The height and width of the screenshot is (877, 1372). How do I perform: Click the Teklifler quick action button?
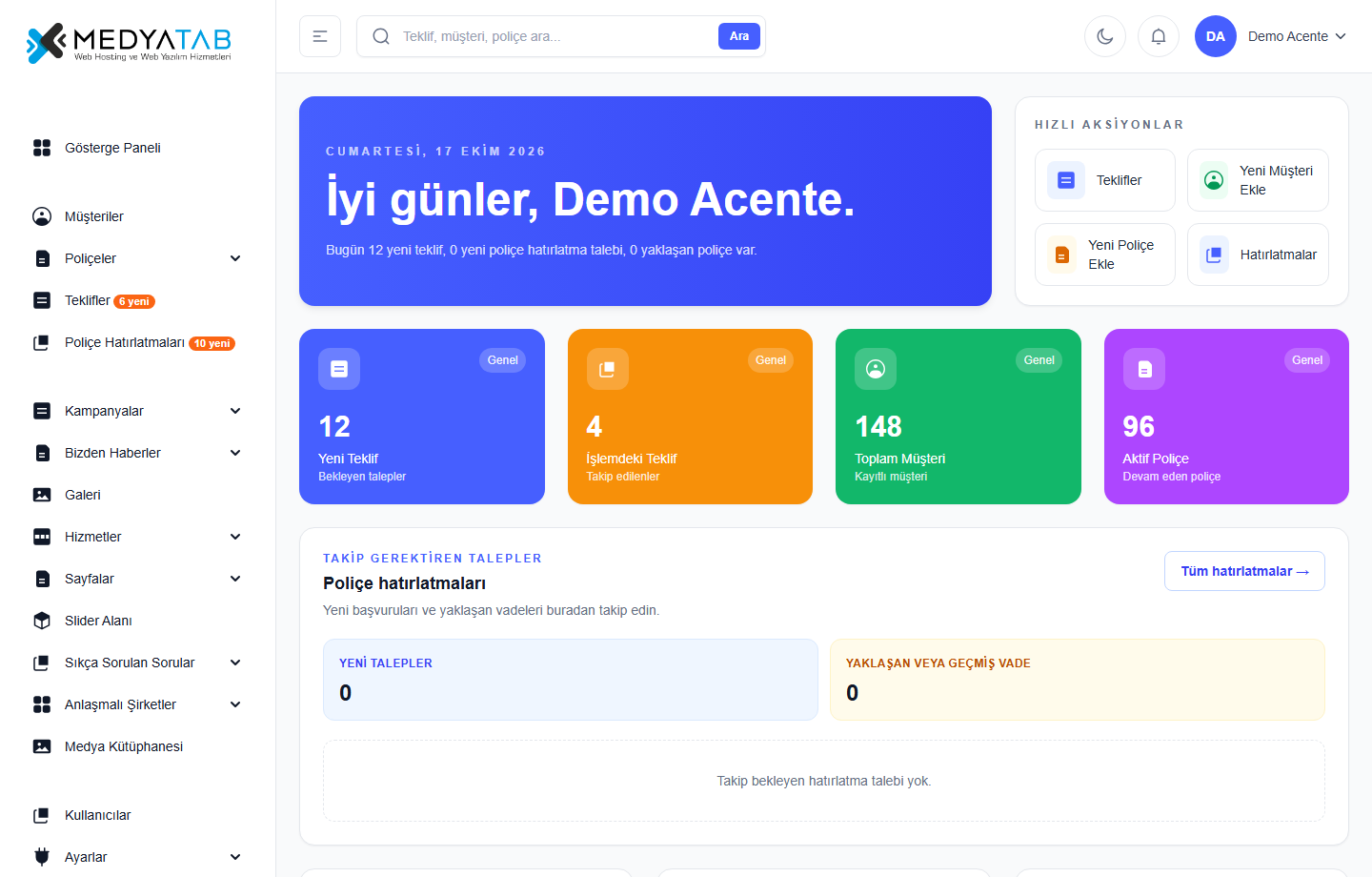click(x=1105, y=180)
